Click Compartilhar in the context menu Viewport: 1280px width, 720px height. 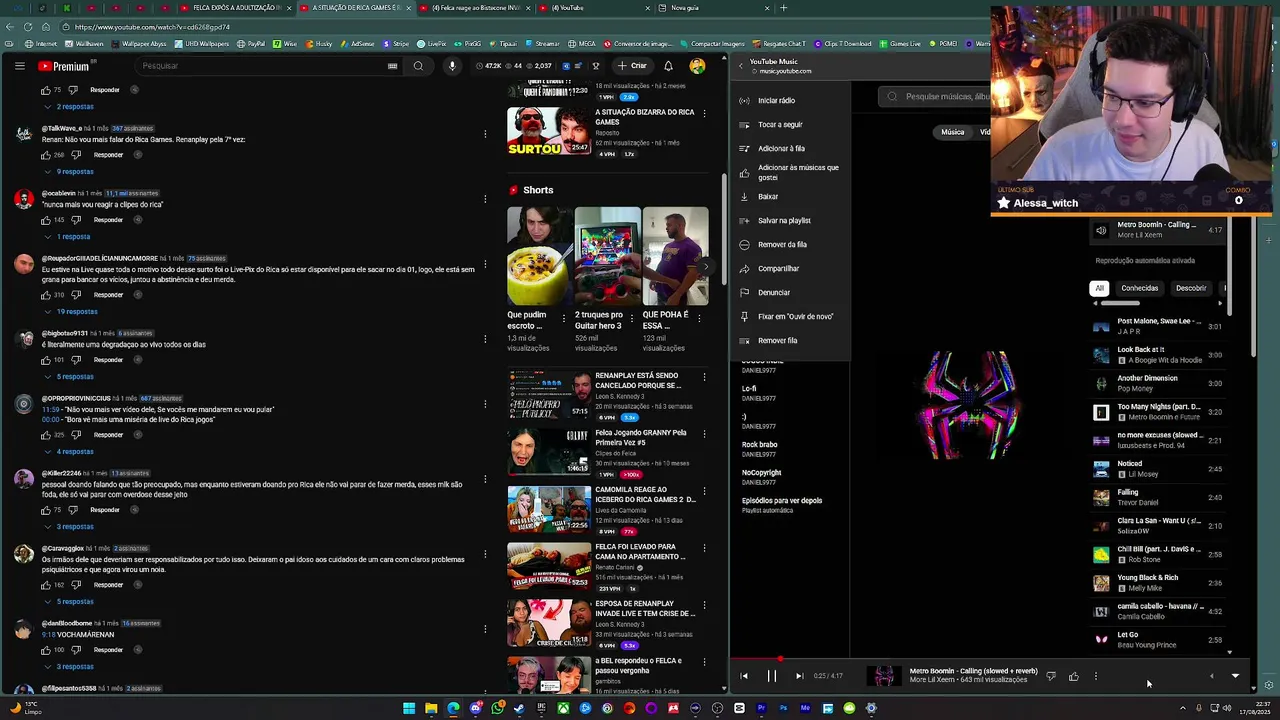(x=789, y=269)
